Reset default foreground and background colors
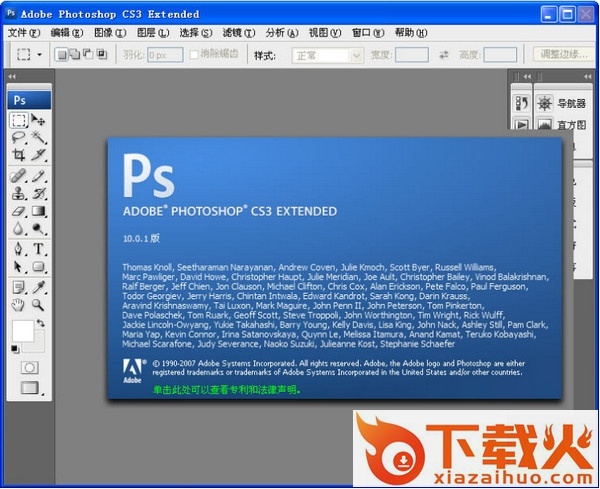Viewport: 600px width, 489px height. coord(15,349)
